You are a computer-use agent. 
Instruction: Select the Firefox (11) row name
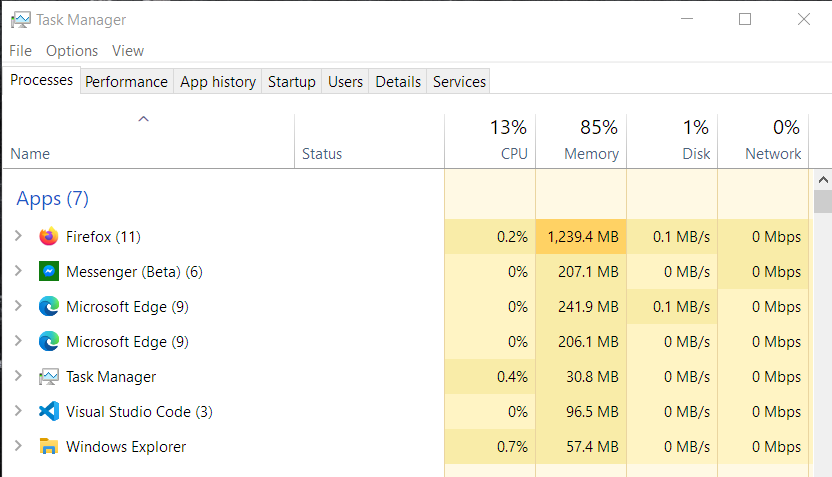click(x=103, y=237)
